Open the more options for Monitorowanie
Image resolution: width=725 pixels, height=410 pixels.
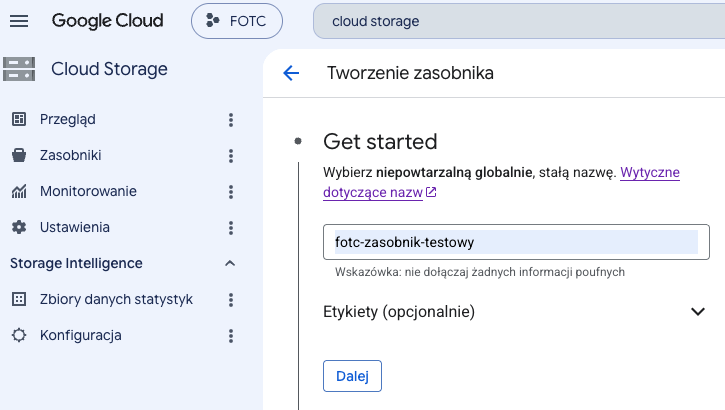231,192
